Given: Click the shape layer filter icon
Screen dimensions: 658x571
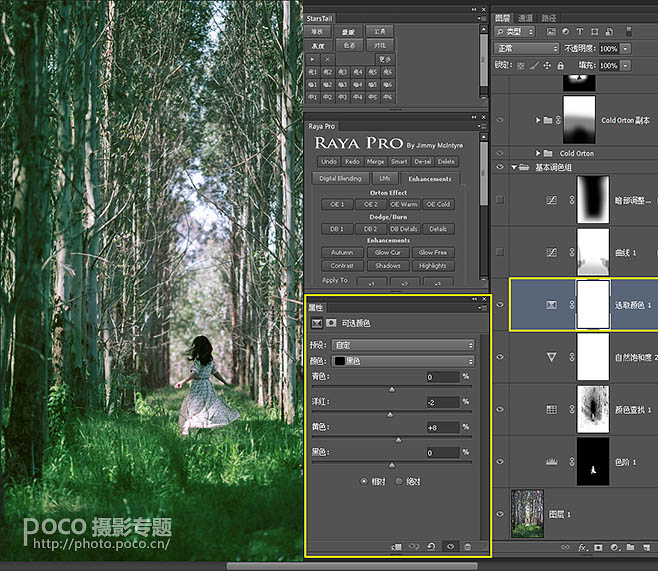Looking at the screenshot, I should coord(594,32).
